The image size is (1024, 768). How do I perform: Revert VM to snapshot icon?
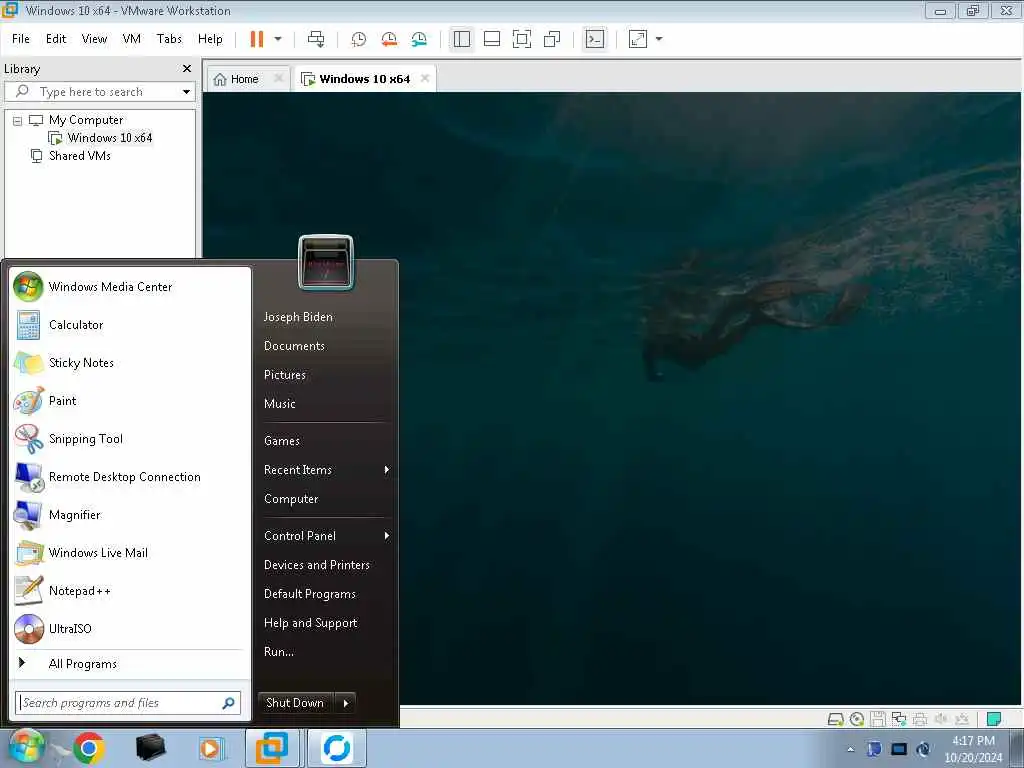389,39
